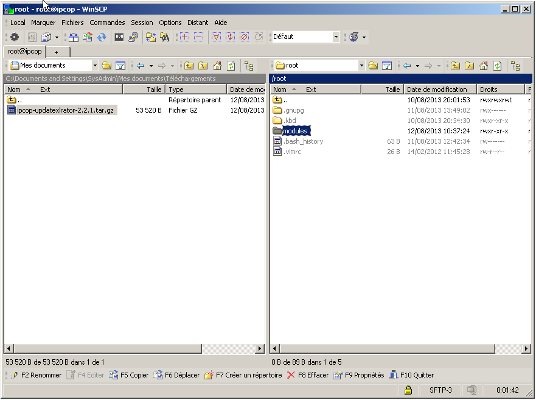Expand the queue icon dropdown arrow

57,37
